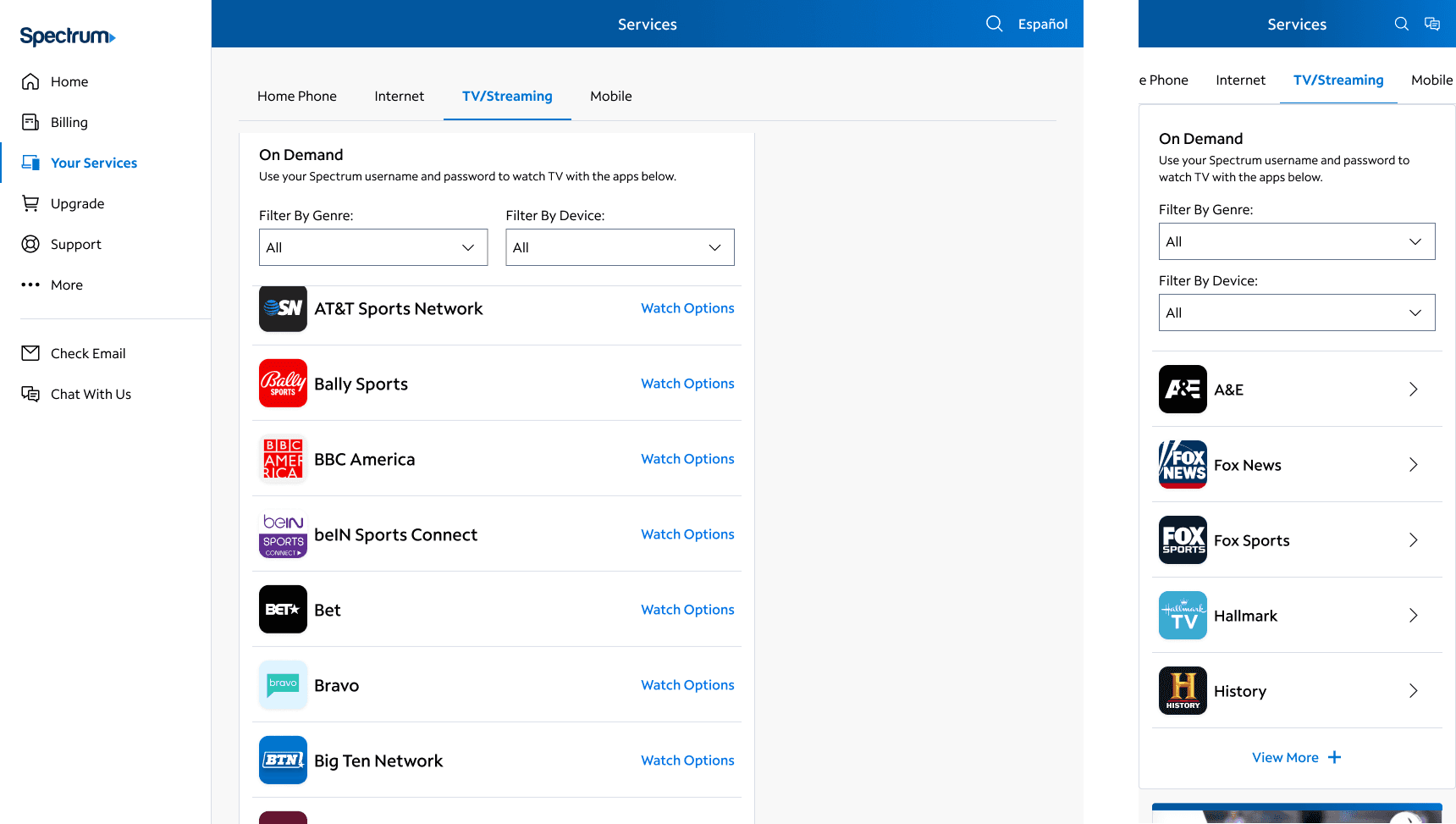Click Fox Sports logo icon
This screenshot has width=1456, height=824.
click(1183, 540)
